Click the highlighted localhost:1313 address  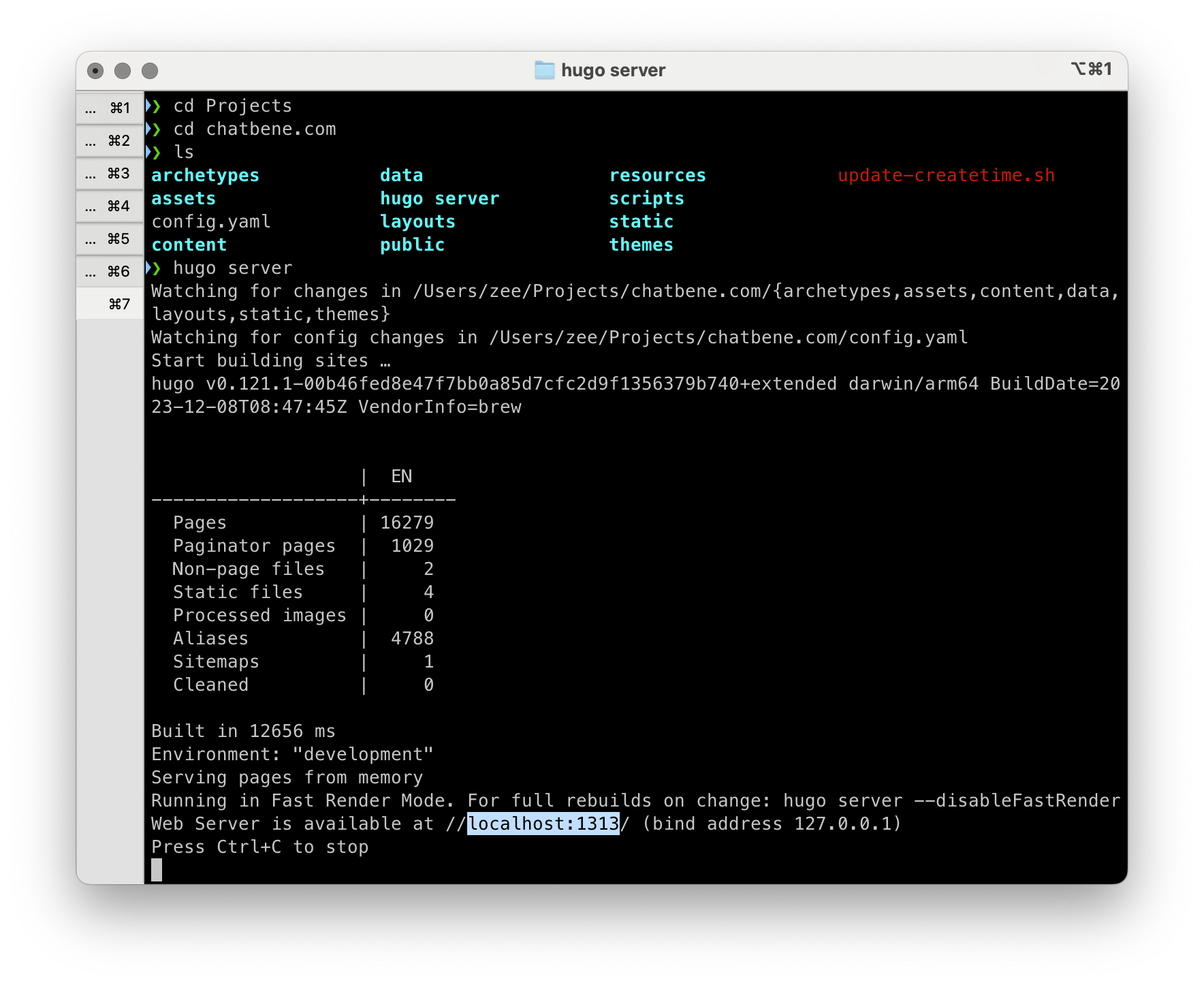[543, 824]
